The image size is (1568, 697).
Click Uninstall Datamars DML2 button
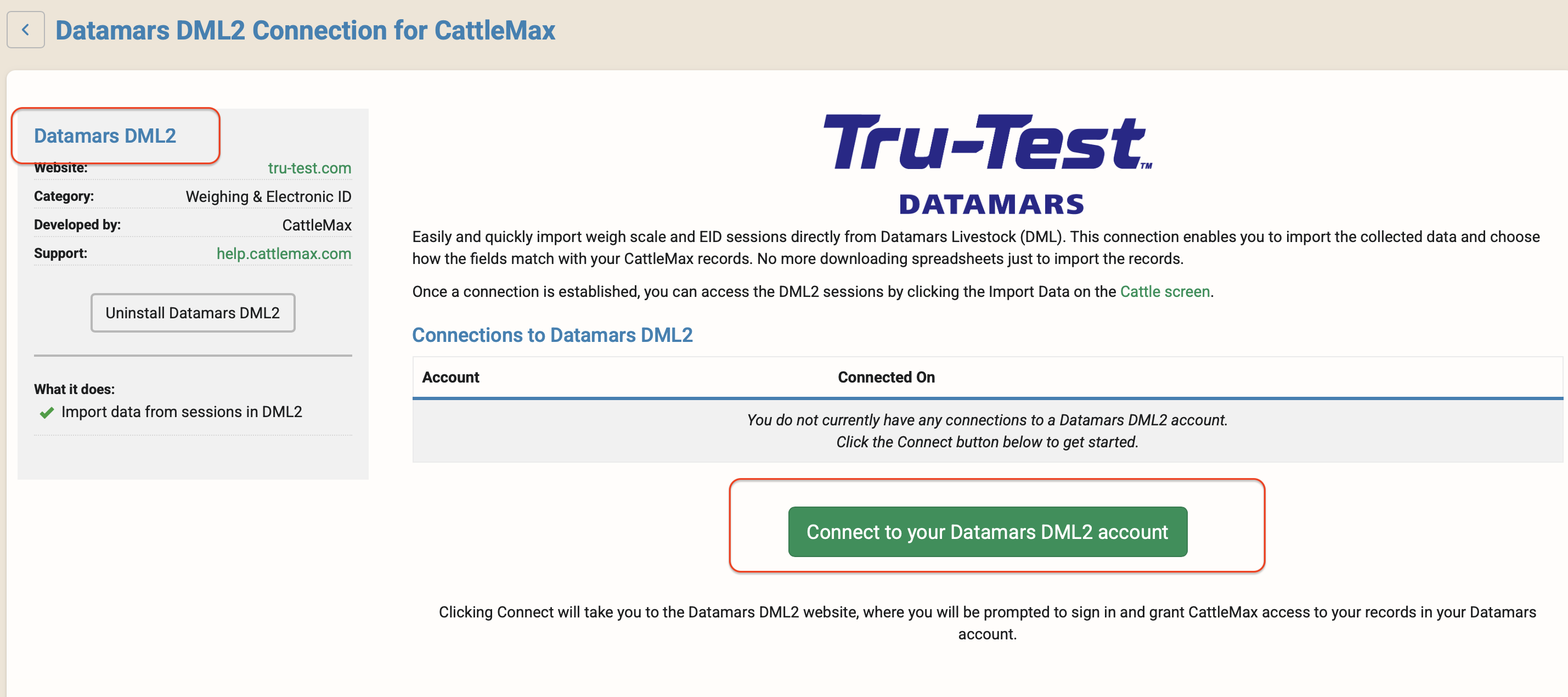[193, 313]
